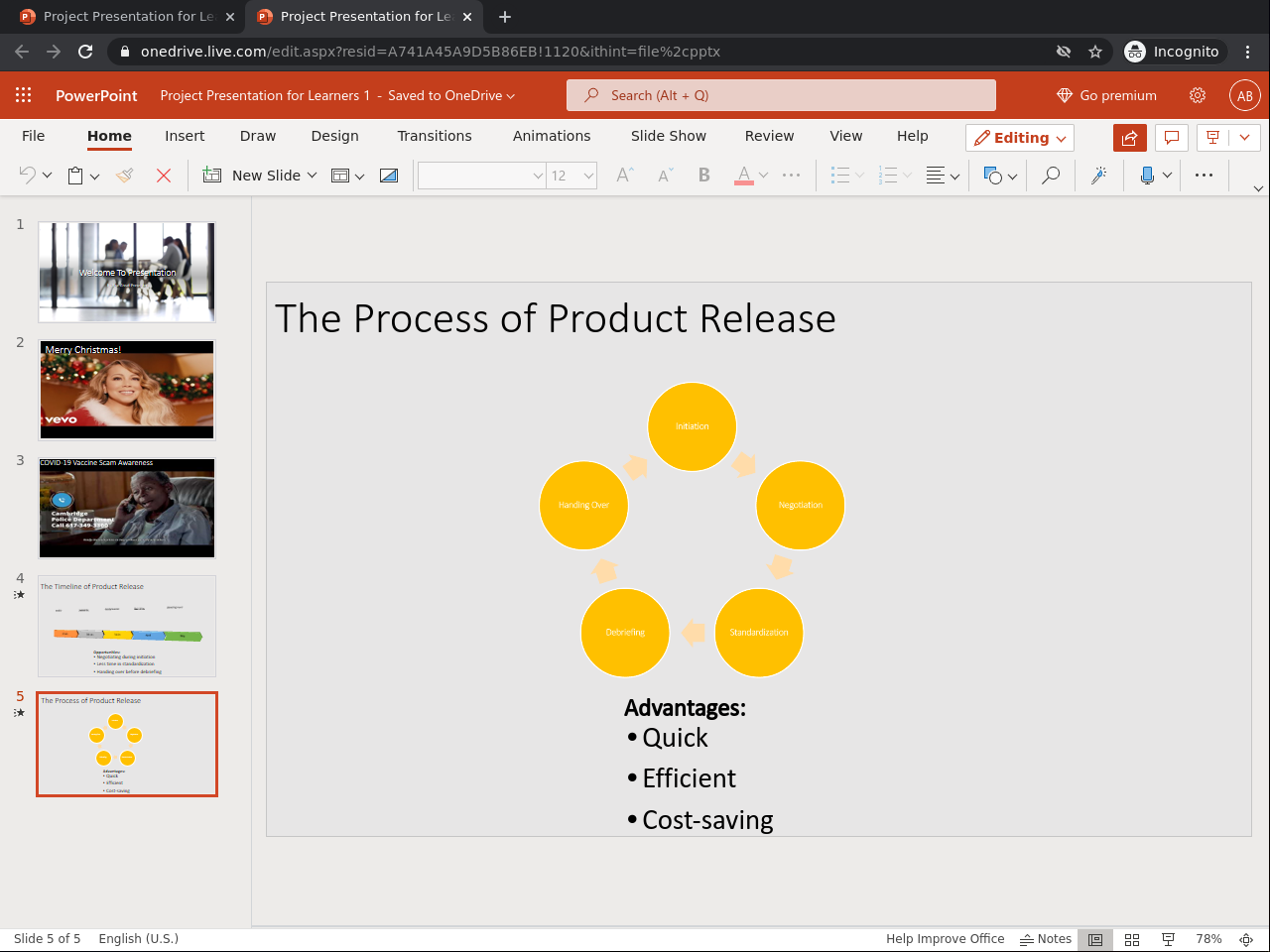Screen dimensions: 1270x952
Task: Click English (U.S.) language status
Action: [x=139, y=939]
